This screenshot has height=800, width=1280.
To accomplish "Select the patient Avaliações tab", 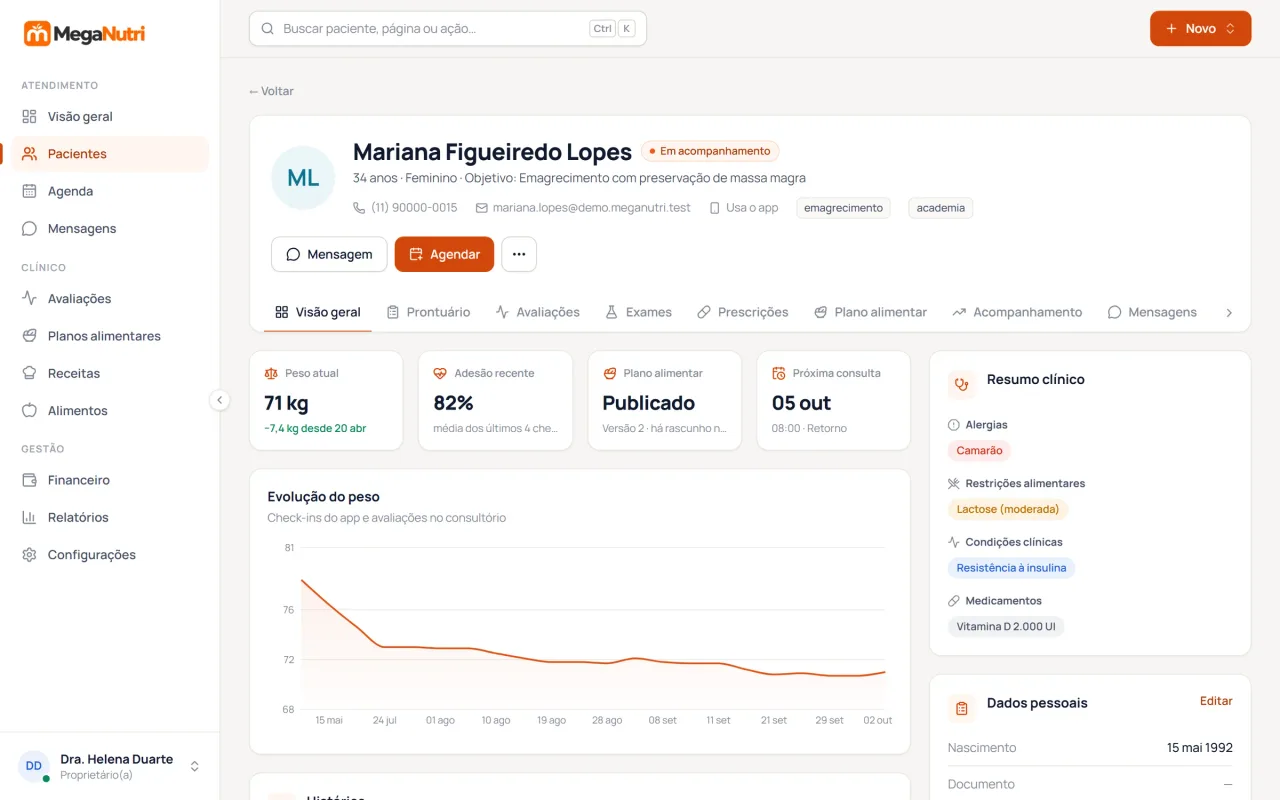I will 538,313.
